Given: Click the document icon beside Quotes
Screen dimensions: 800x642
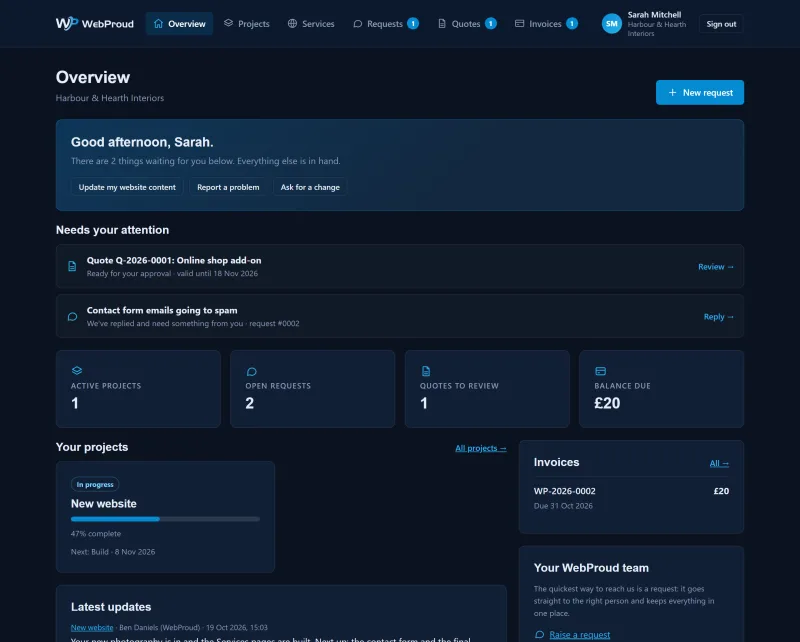Looking at the screenshot, I should click(x=442, y=23).
